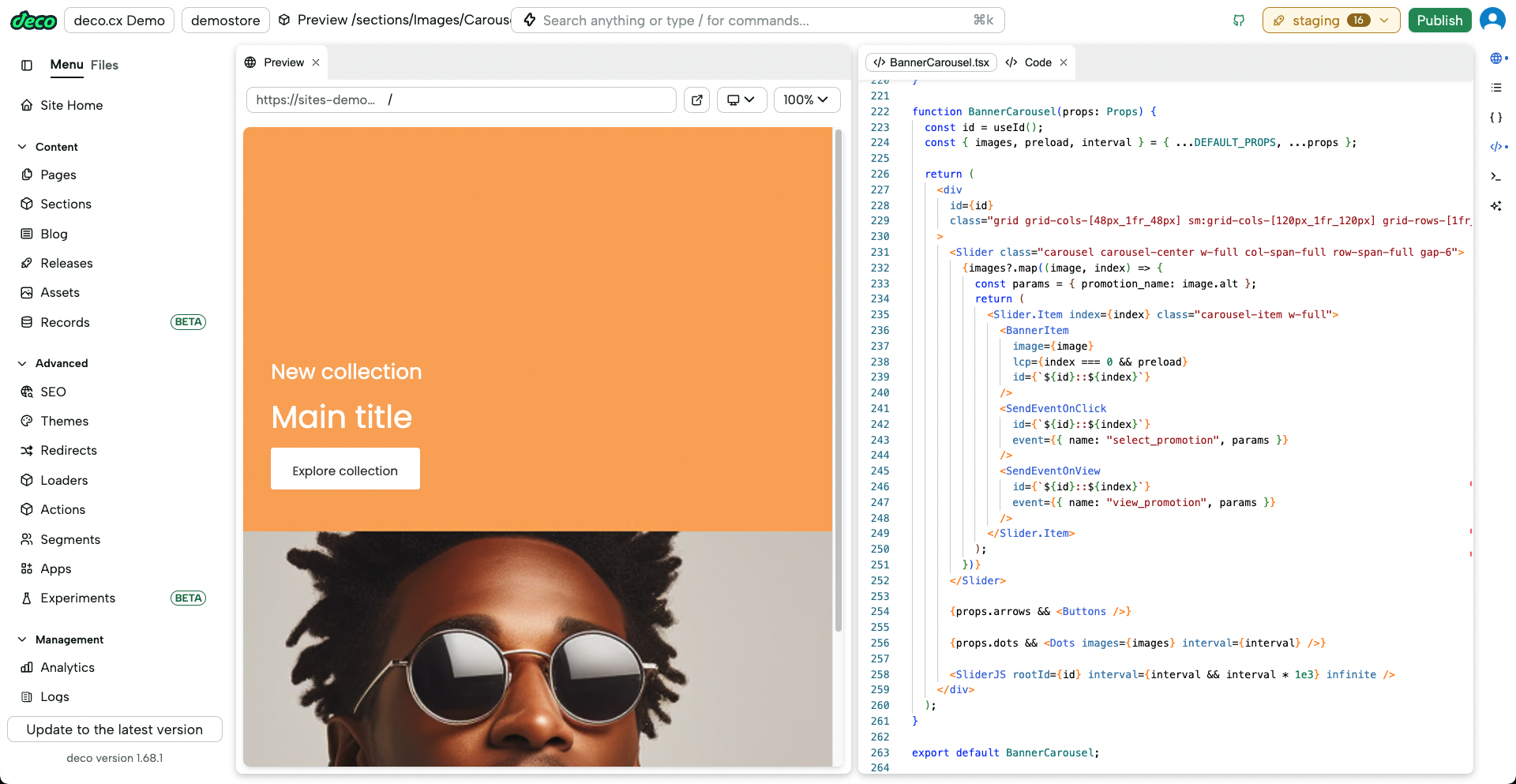1516x784 pixels.
Task: Click the AI sparkles icon in right rail
Action: click(x=1496, y=205)
